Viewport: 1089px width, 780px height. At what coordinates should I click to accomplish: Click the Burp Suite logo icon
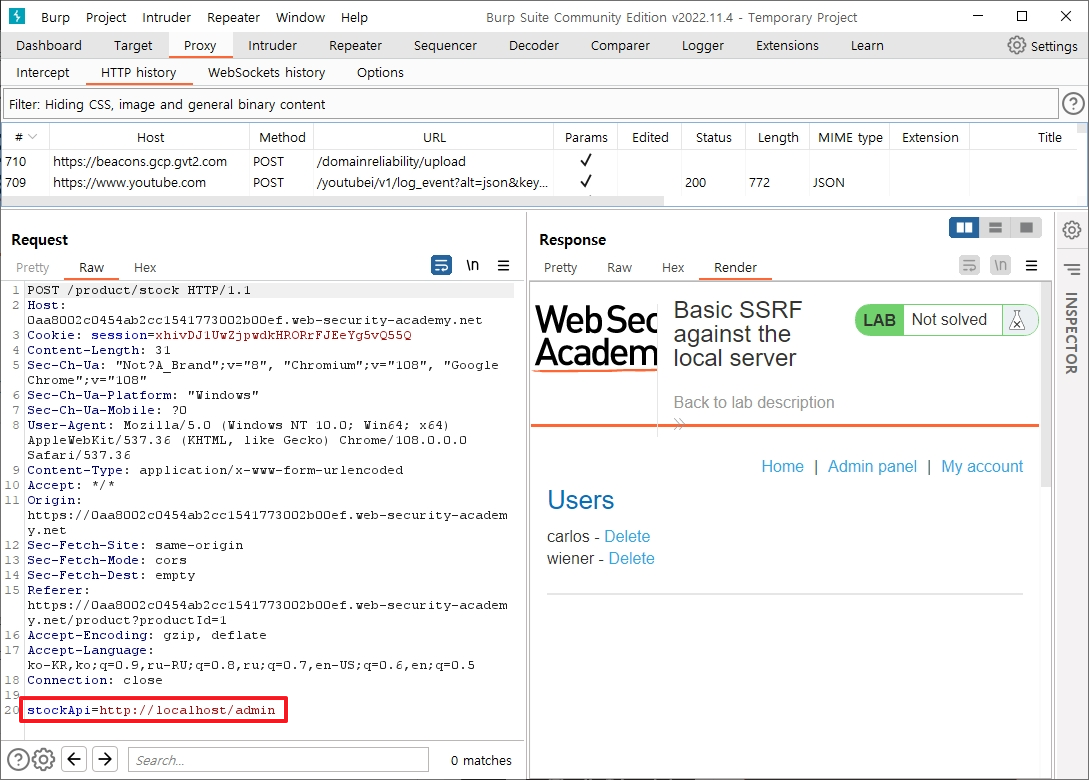point(17,16)
